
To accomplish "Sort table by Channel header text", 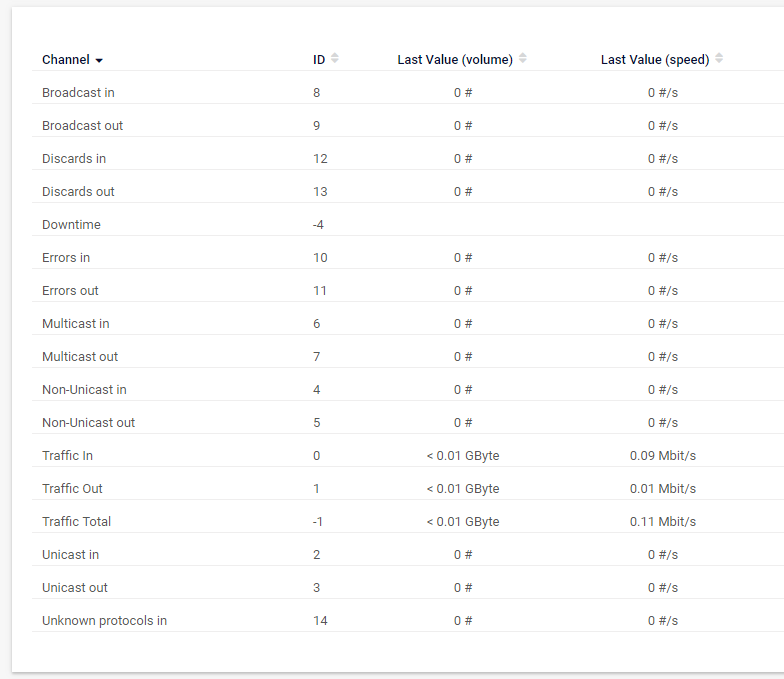I will tap(65, 60).
